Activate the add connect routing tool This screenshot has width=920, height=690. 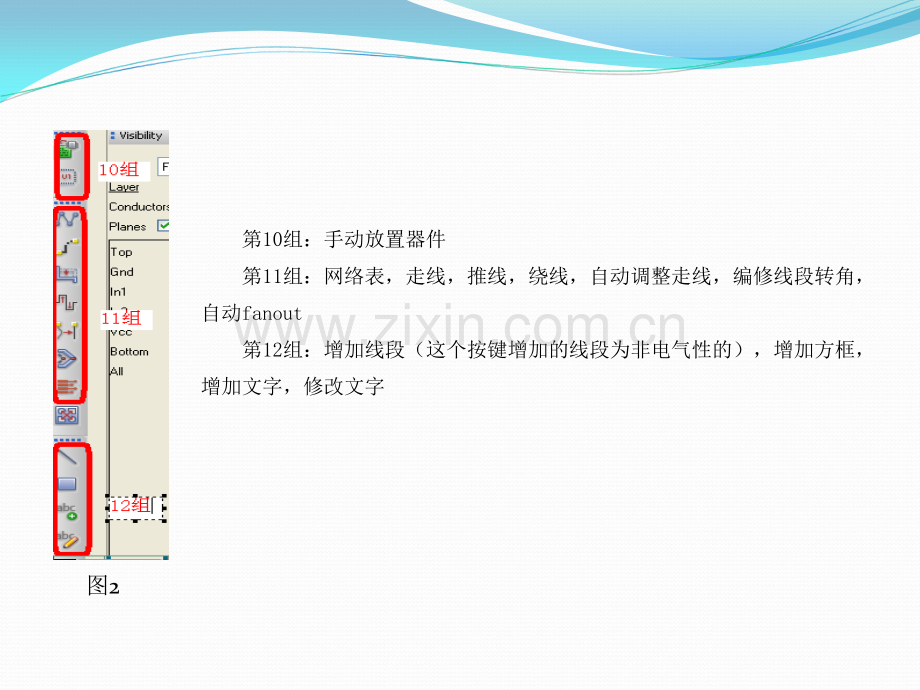(x=68, y=246)
